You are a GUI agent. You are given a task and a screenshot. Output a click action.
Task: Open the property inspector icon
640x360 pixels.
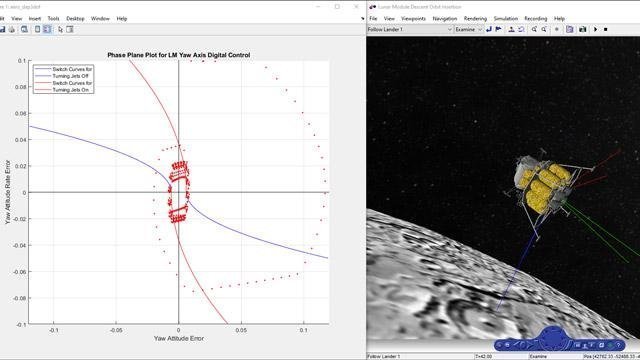click(x=70, y=29)
